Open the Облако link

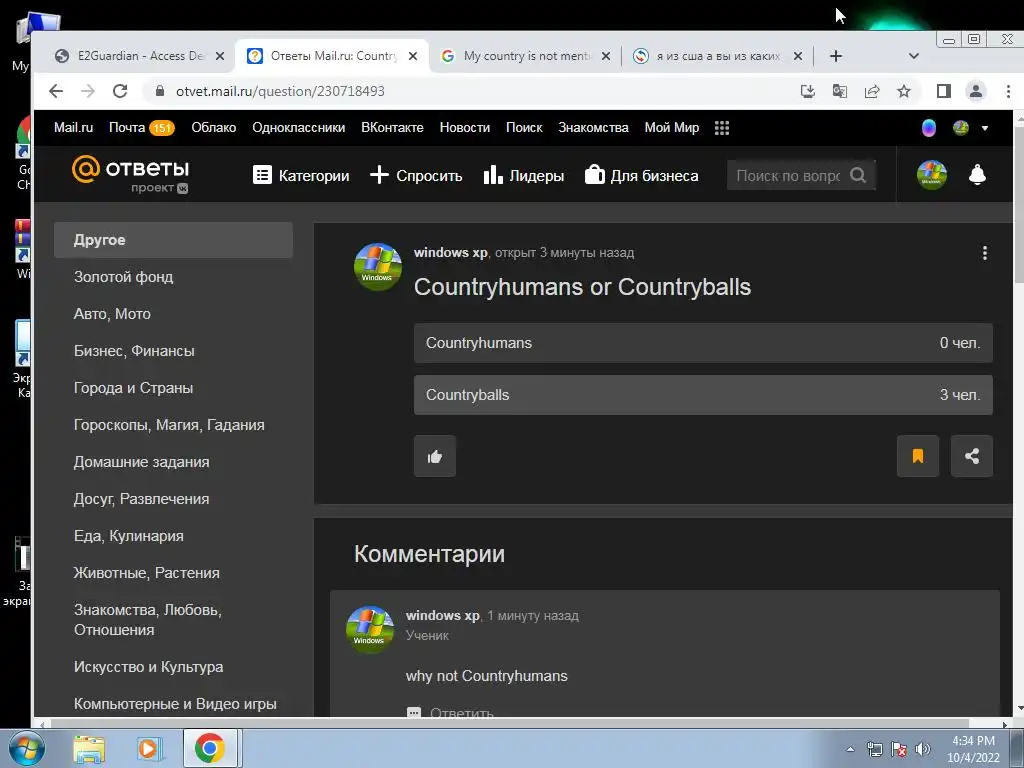214,128
